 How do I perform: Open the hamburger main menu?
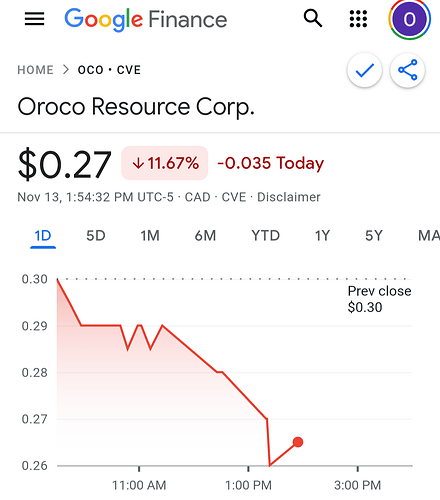34,19
